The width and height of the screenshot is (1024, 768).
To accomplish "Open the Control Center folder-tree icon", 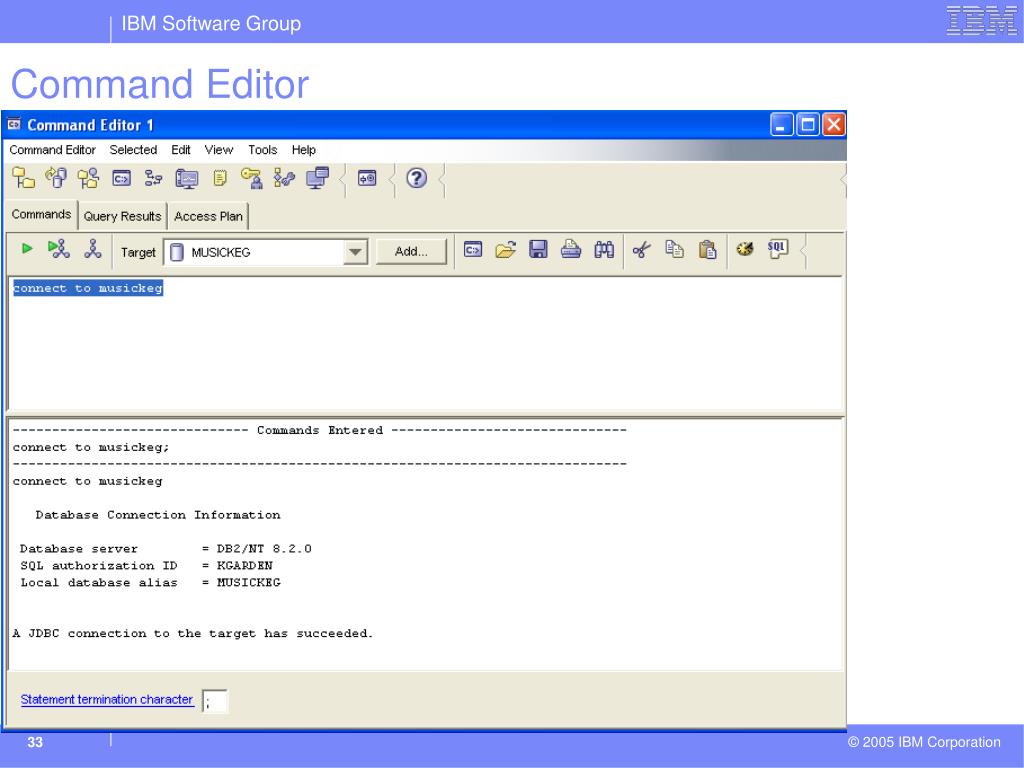I will coord(24,178).
